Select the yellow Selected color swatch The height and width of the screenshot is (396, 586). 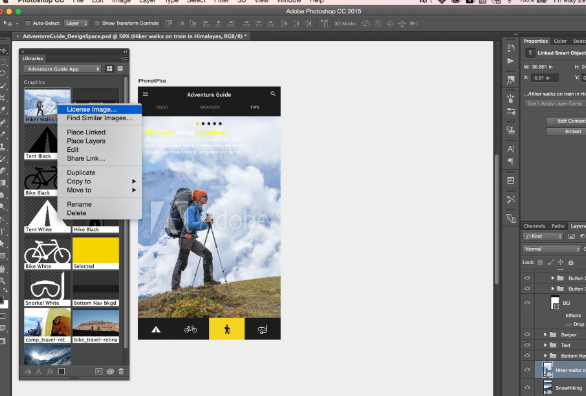[96, 253]
